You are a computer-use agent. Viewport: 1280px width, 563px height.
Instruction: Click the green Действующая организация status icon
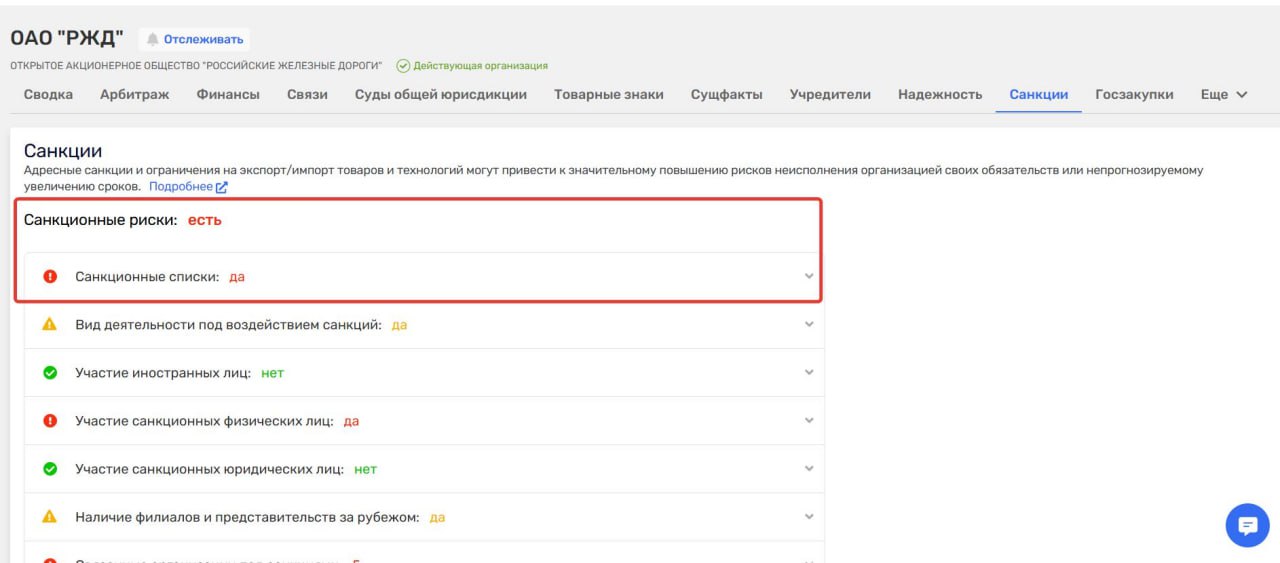click(403, 66)
